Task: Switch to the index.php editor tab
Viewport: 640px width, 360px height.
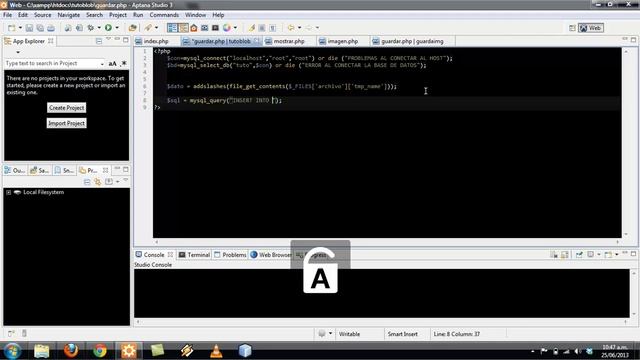Action: 156,41
